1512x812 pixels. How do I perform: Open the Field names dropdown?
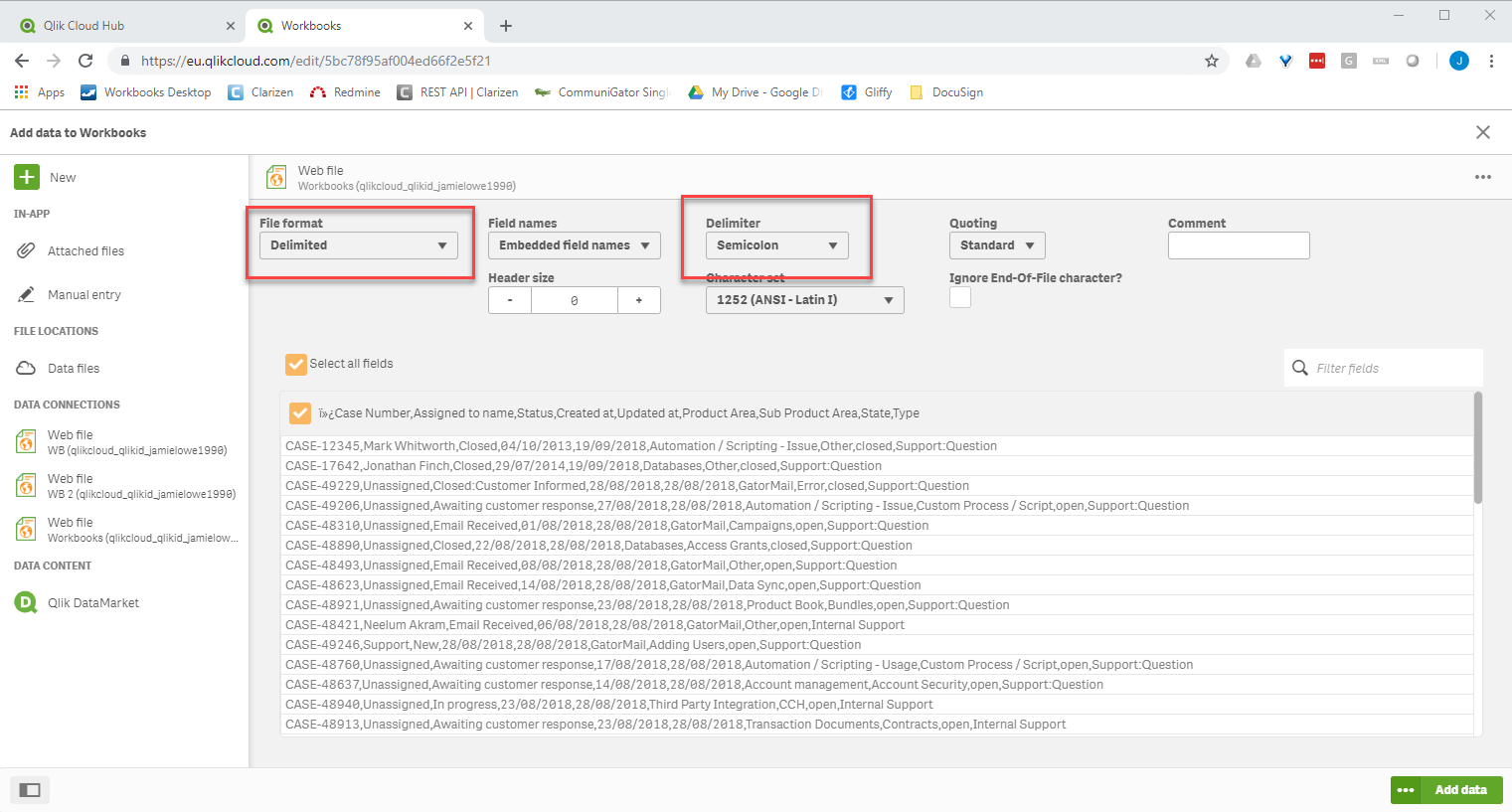click(x=575, y=245)
